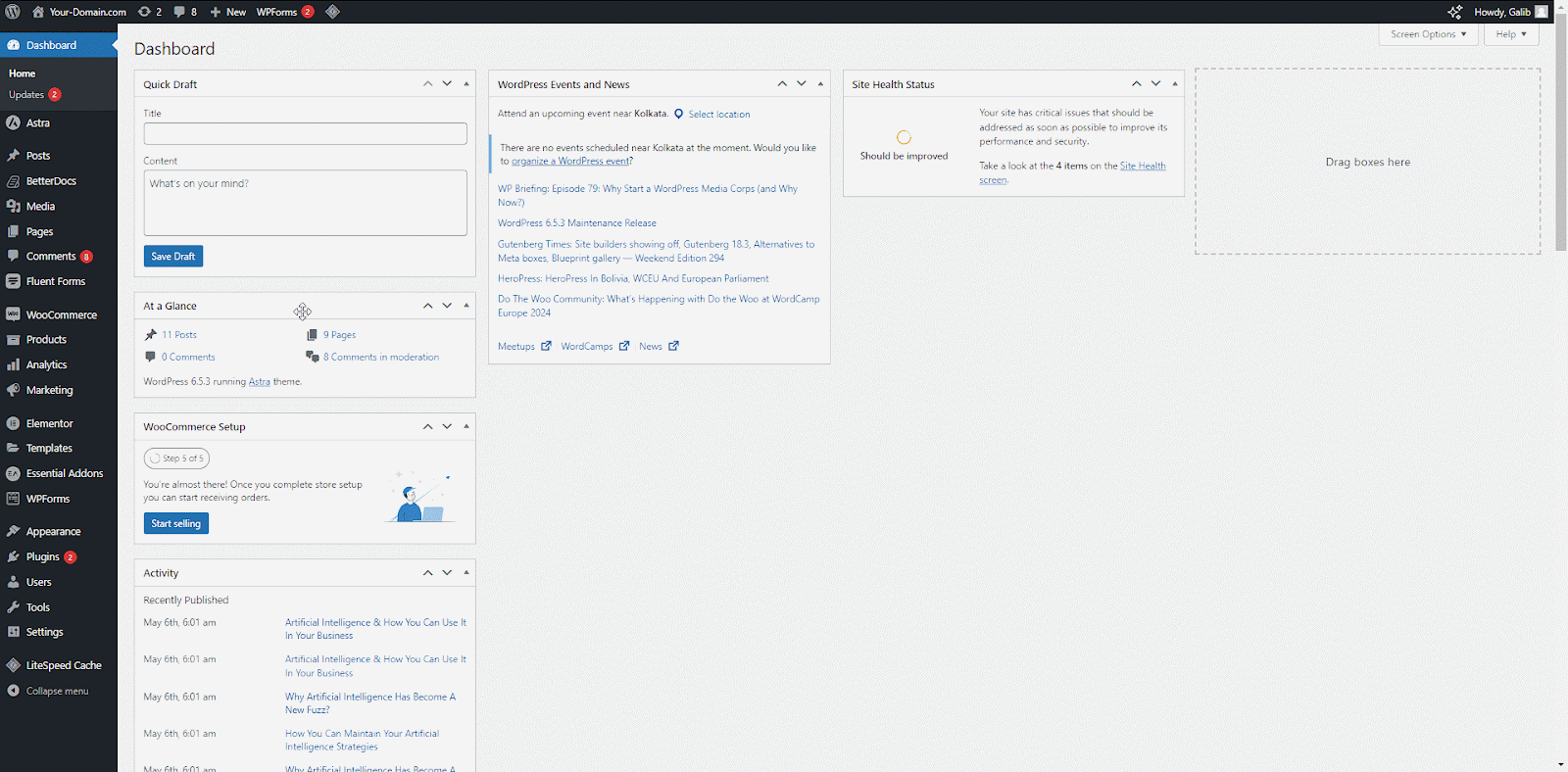The image size is (1568, 772).
Task: Open the Dashboard menu item
Action: [x=59, y=45]
